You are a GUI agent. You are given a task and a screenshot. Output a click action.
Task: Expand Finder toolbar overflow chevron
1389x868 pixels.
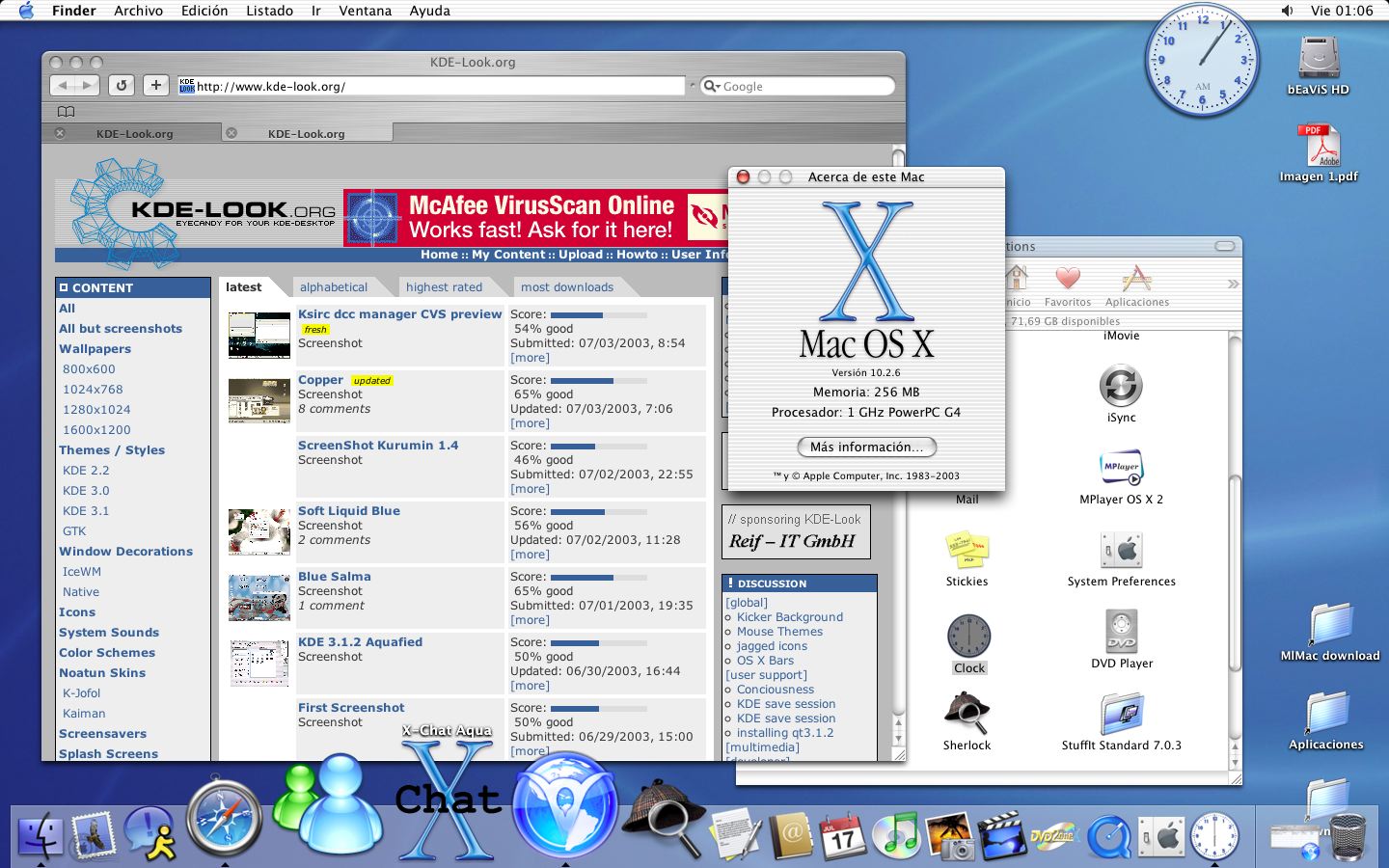tap(1233, 284)
